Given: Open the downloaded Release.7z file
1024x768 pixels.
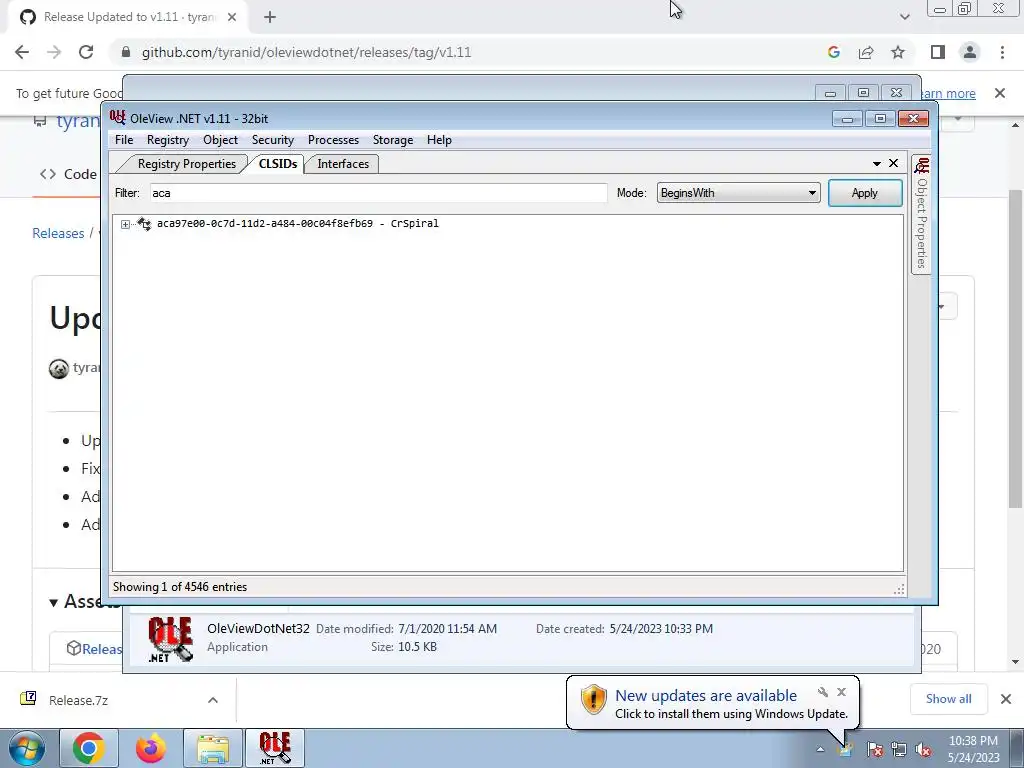Looking at the screenshot, I should click(x=78, y=700).
